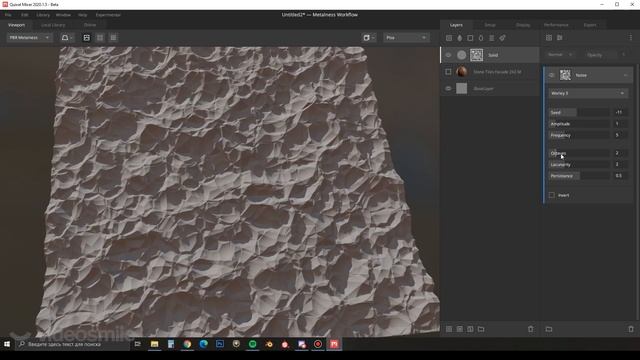Click the trash icon below the properties panel
Image resolution: width=640 pixels, height=360 pixels.
point(631,329)
